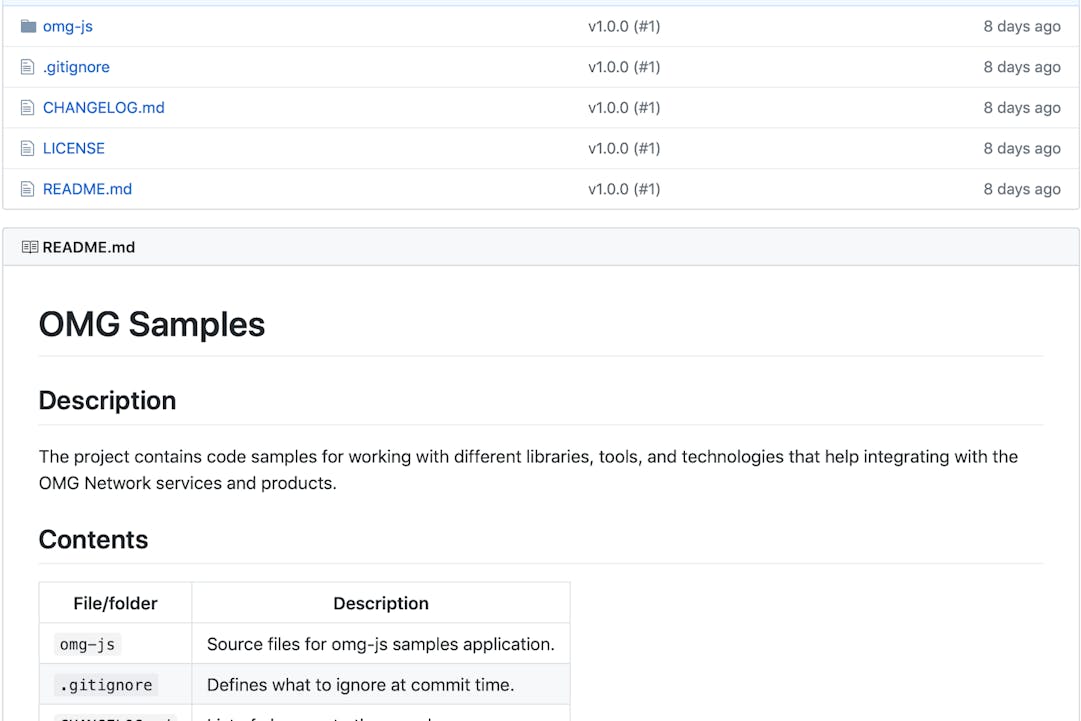This screenshot has height=721, width=1081.
Task: Click the File/folder table column header
Action: pyautogui.click(x=115, y=603)
